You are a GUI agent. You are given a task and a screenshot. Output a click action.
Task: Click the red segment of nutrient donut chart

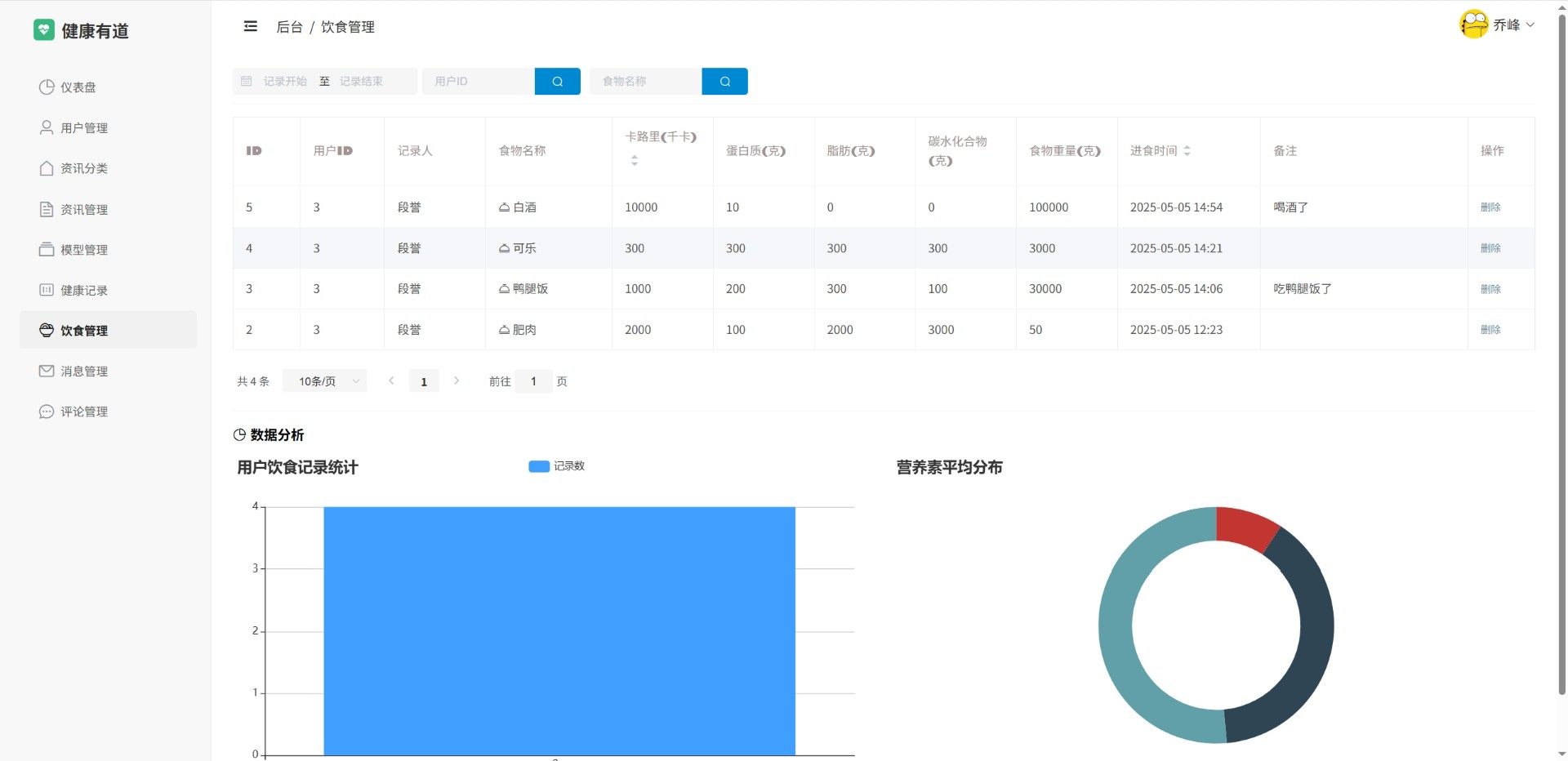coord(1245,528)
